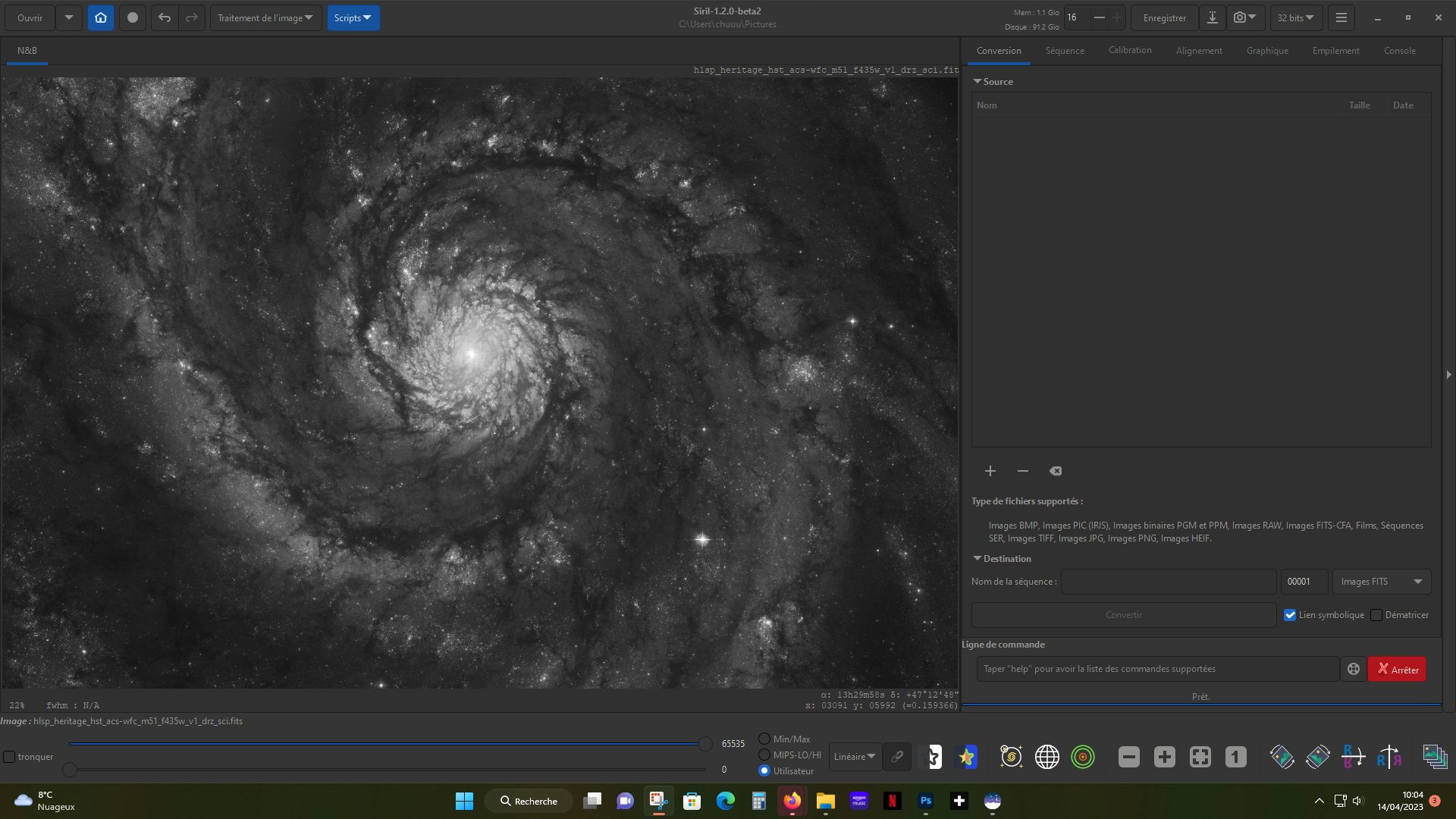
Task: Uncheck the Lien symbolique checkbox
Action: click(1290, 615)
